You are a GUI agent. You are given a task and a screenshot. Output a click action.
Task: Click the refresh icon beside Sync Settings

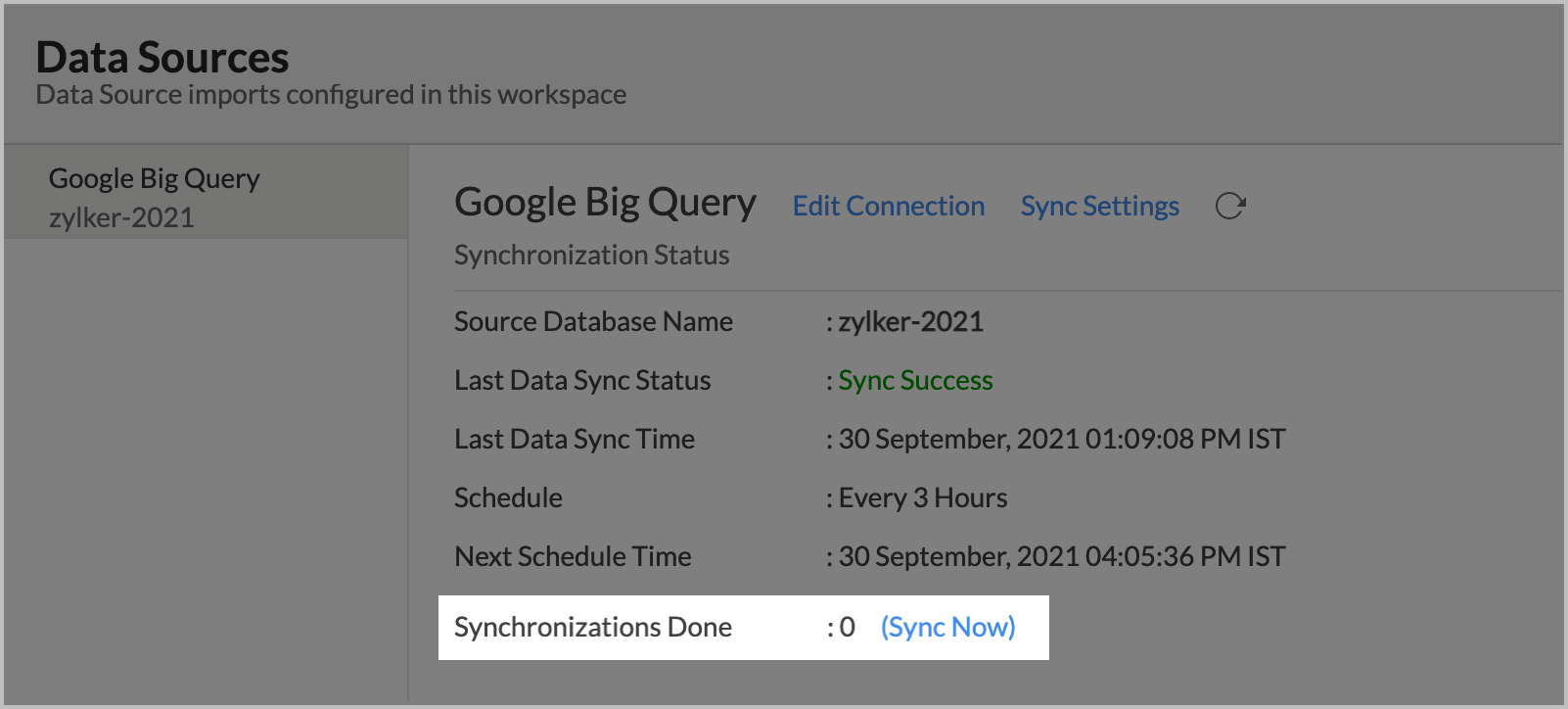point(1229,206)
